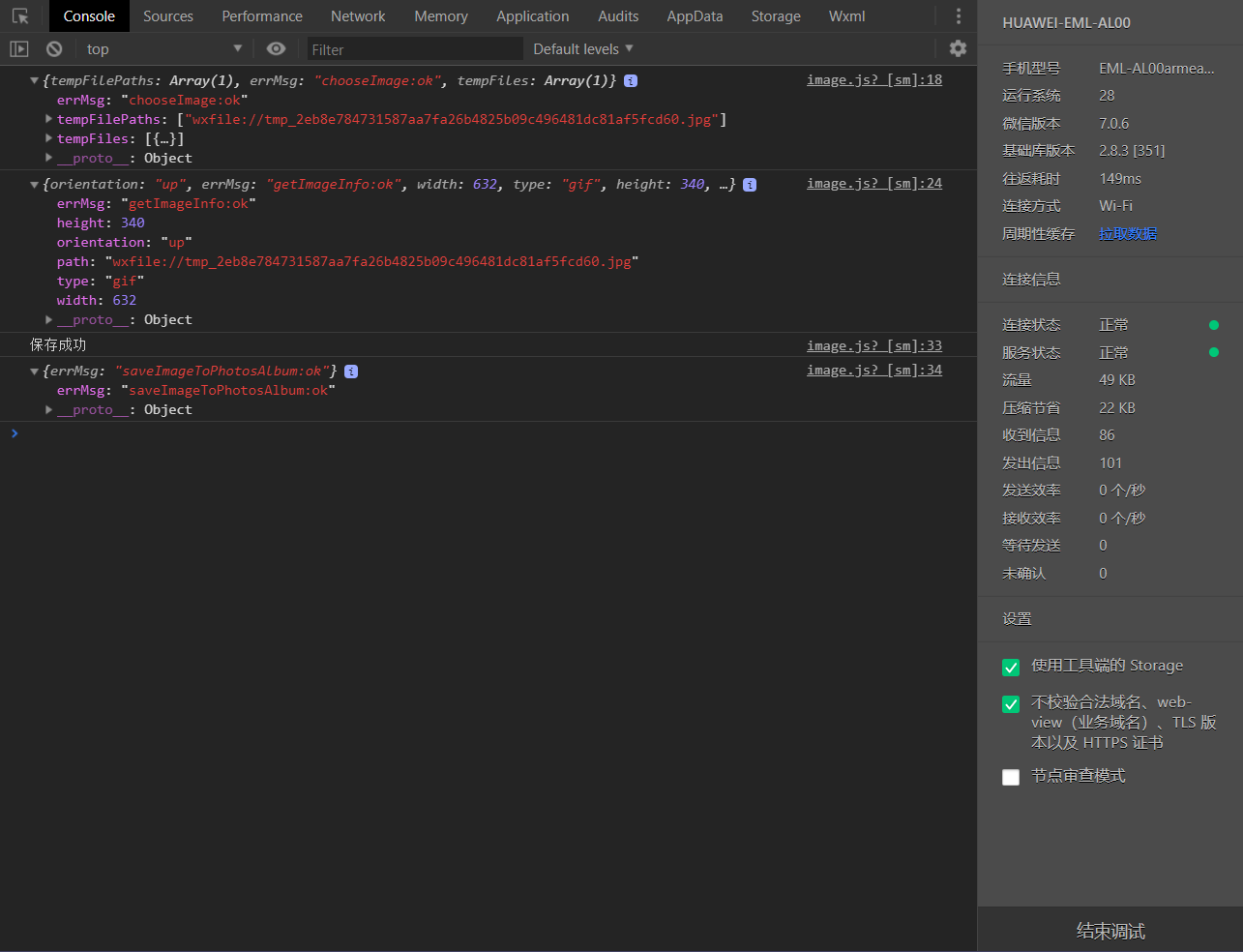1243x952 pixels.
Task: Collapse the saveImageToPhotosAlbum errMsg object
Action: (x=35, y=372)
